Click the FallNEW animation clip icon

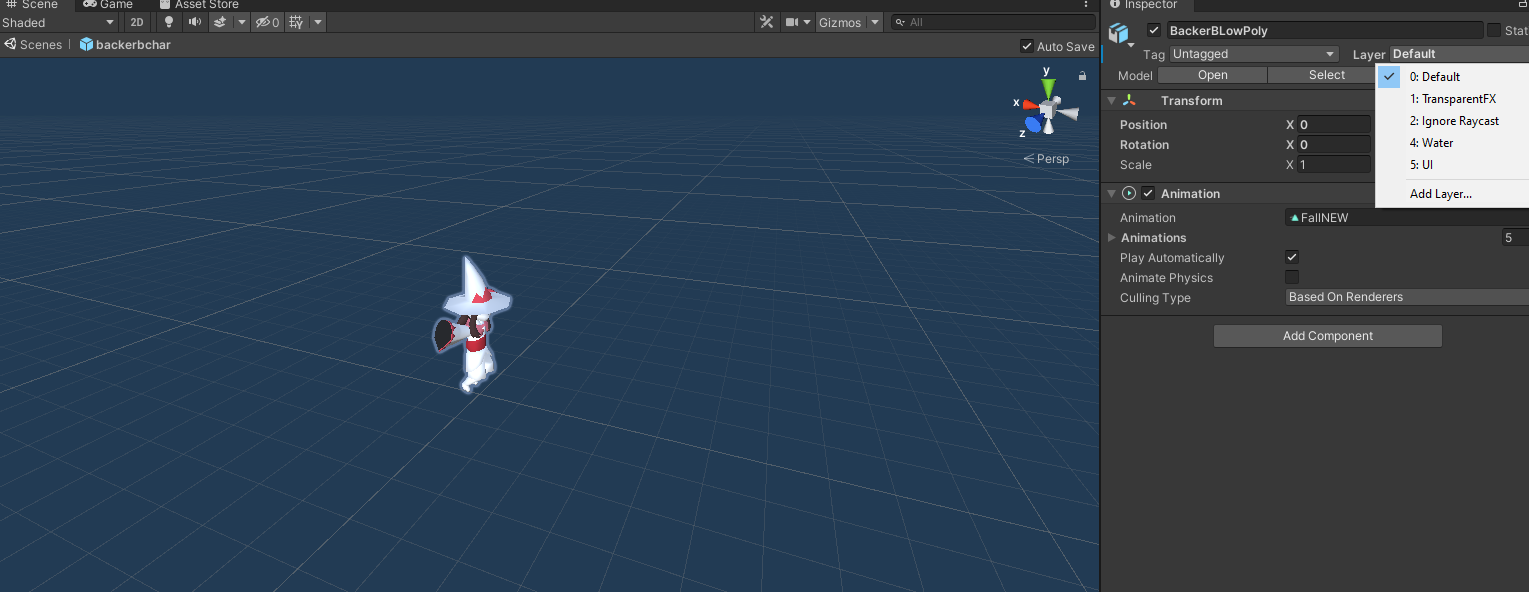[1295, 217]
